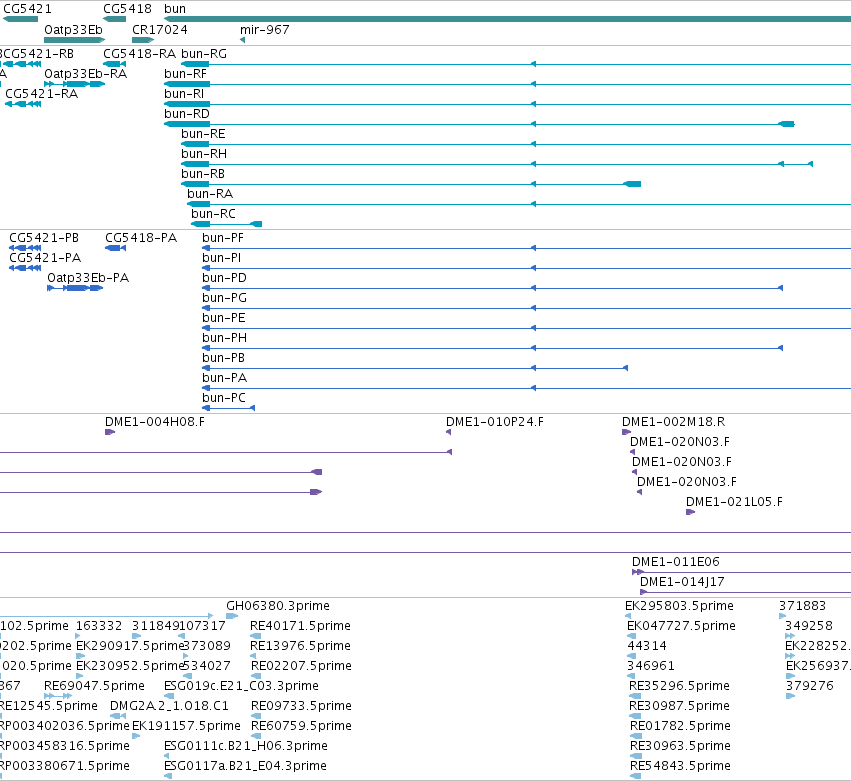Select the bun-RG transcript label

(204, 54)
